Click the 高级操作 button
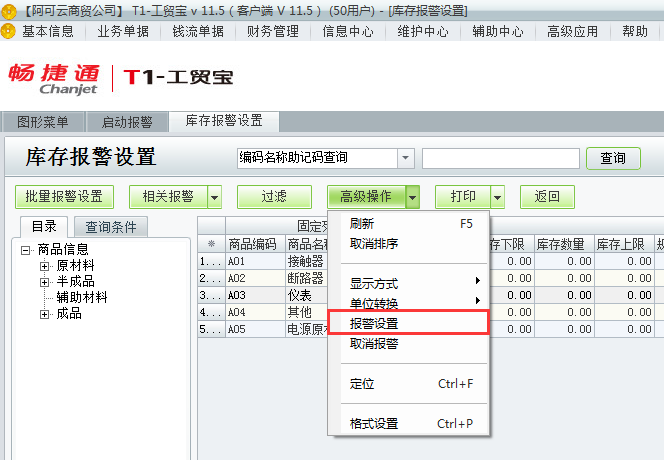The width and height of the screenshot is (664, 460). pyautogui.click(x=366, y=197)
